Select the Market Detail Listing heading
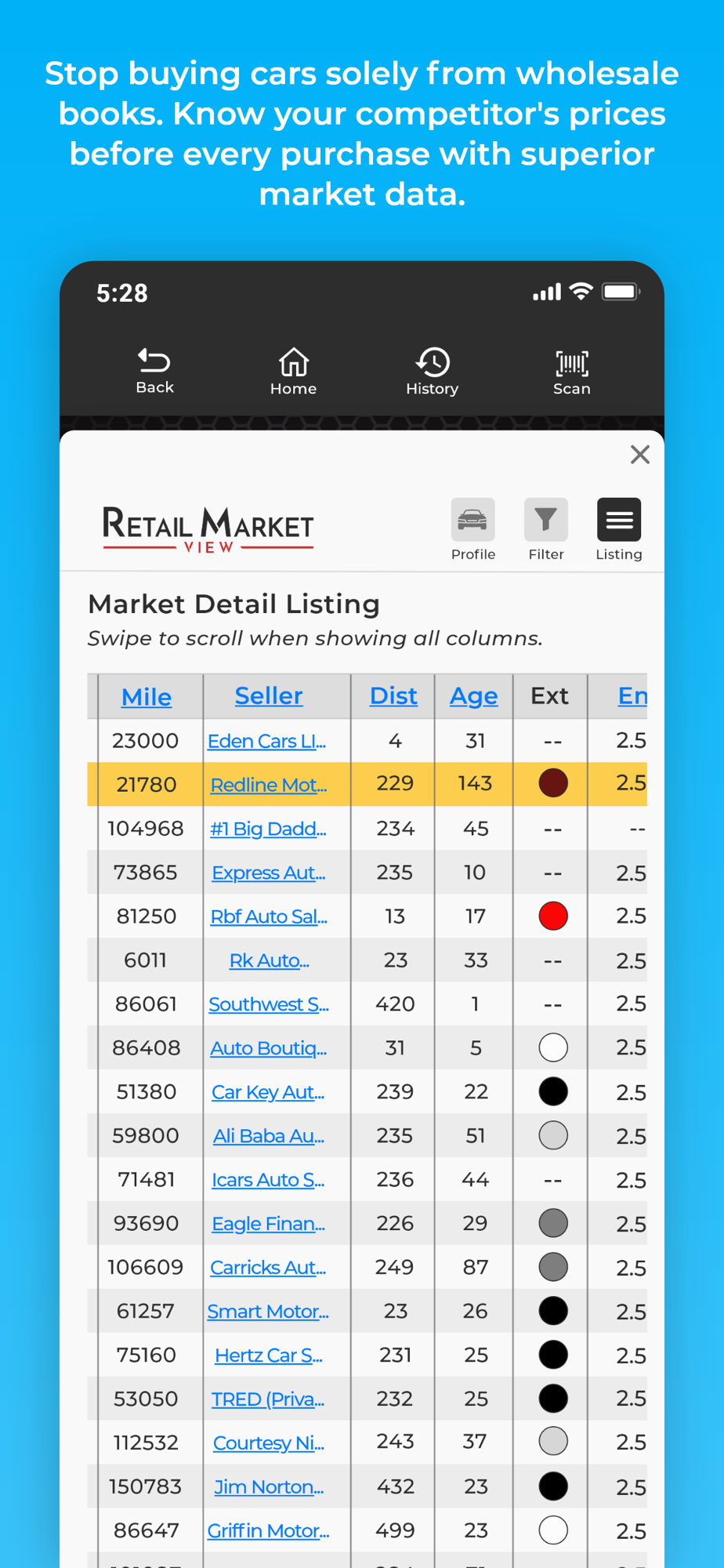The height and width of the screenshot is (1568, 724). 233,604
